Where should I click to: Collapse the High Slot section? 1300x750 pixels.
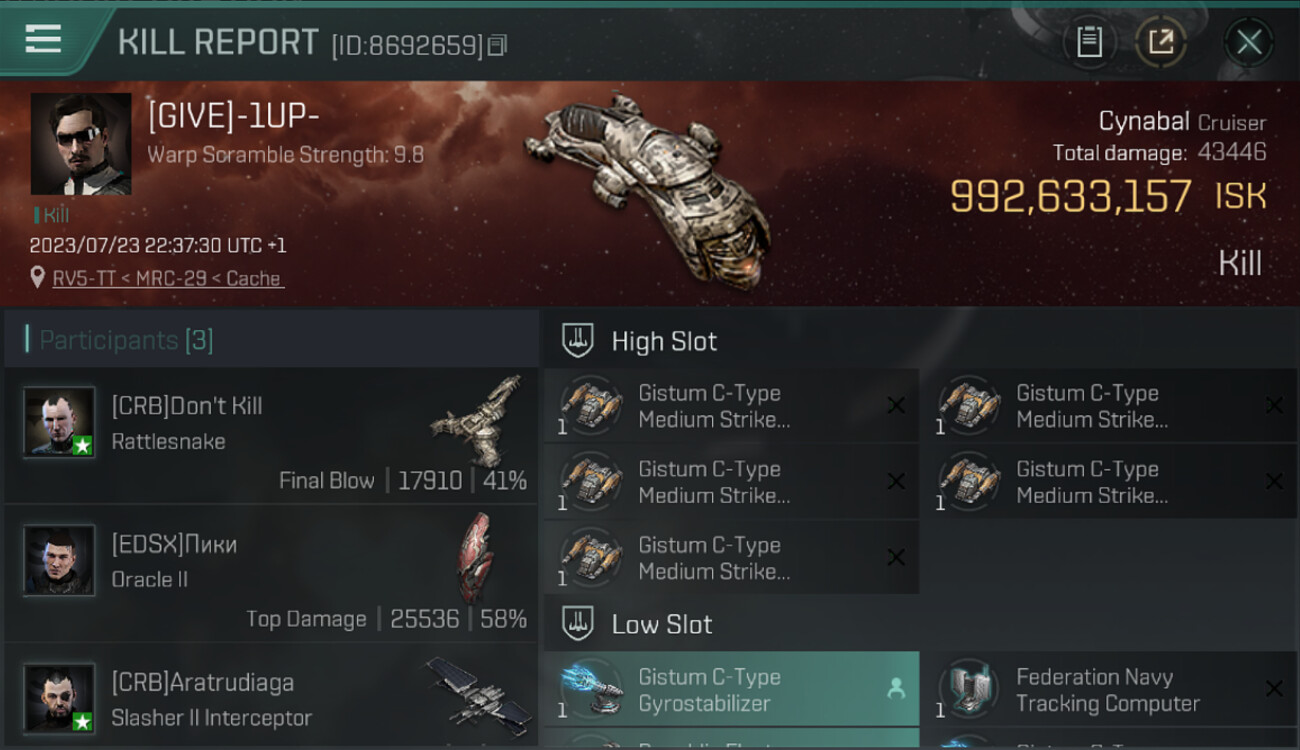click(577, 341)
